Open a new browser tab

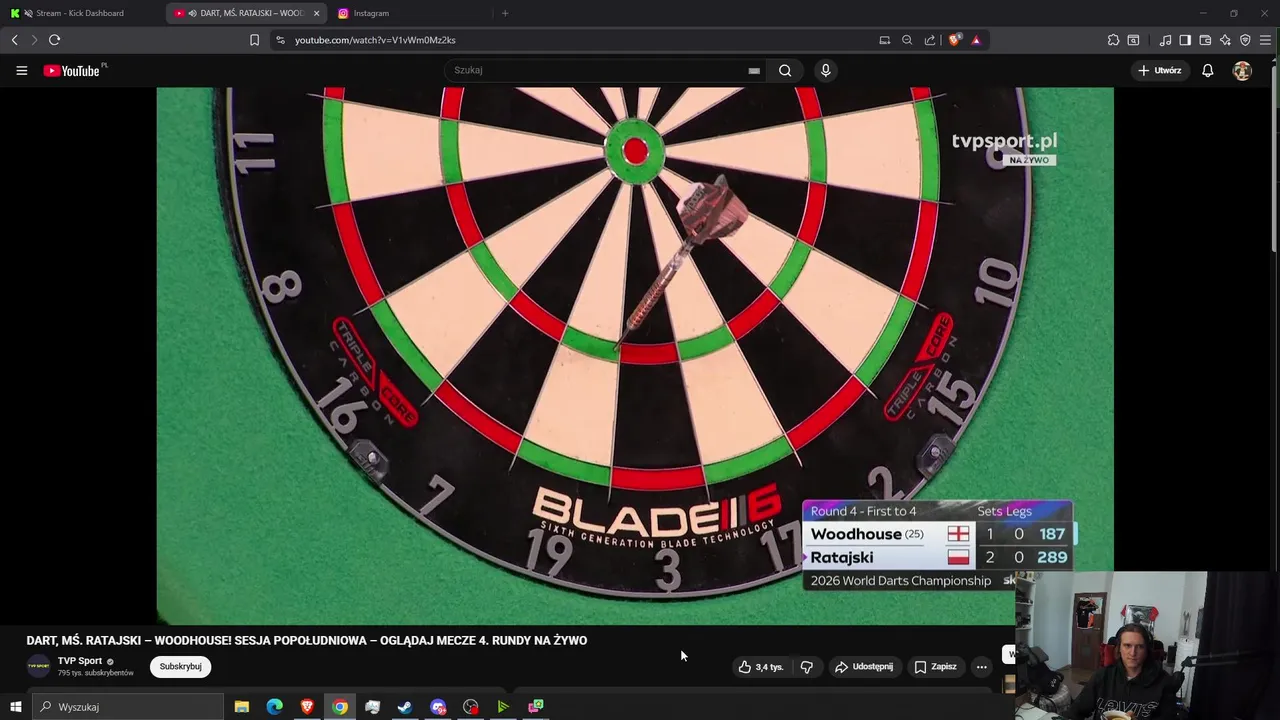[505, 13]
